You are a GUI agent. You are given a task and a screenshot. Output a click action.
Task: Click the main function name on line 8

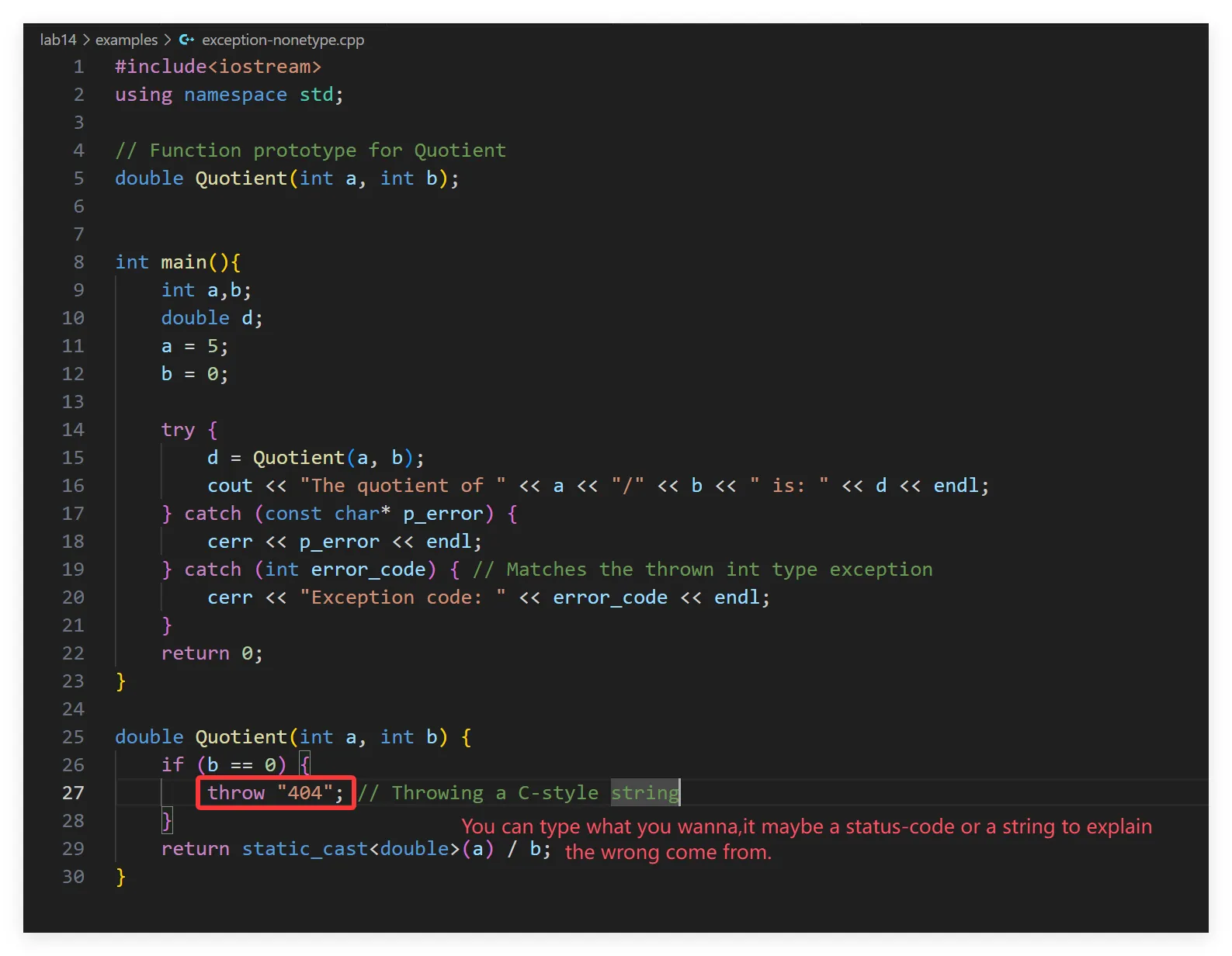pyautogui.click(x=183, y=262)
